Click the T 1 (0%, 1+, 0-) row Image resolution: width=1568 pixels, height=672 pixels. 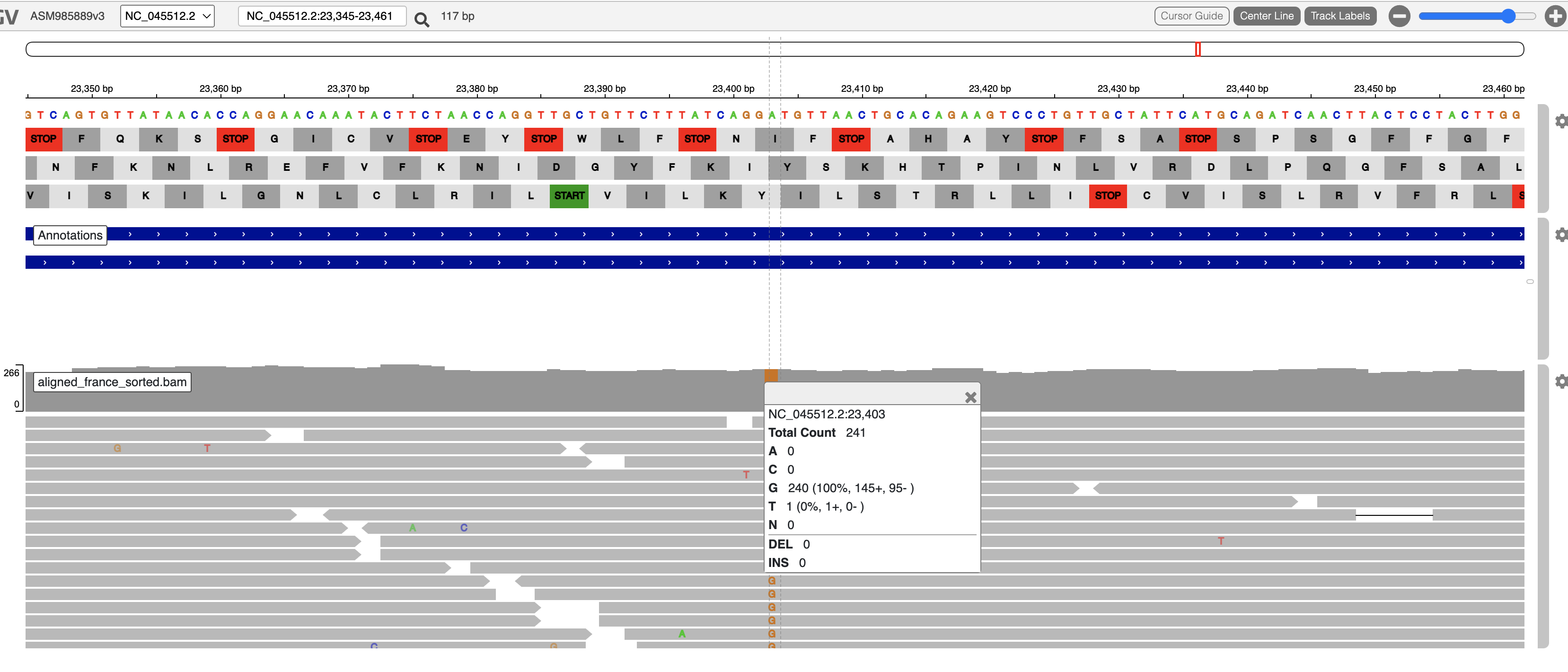click(x=816, y=506)
